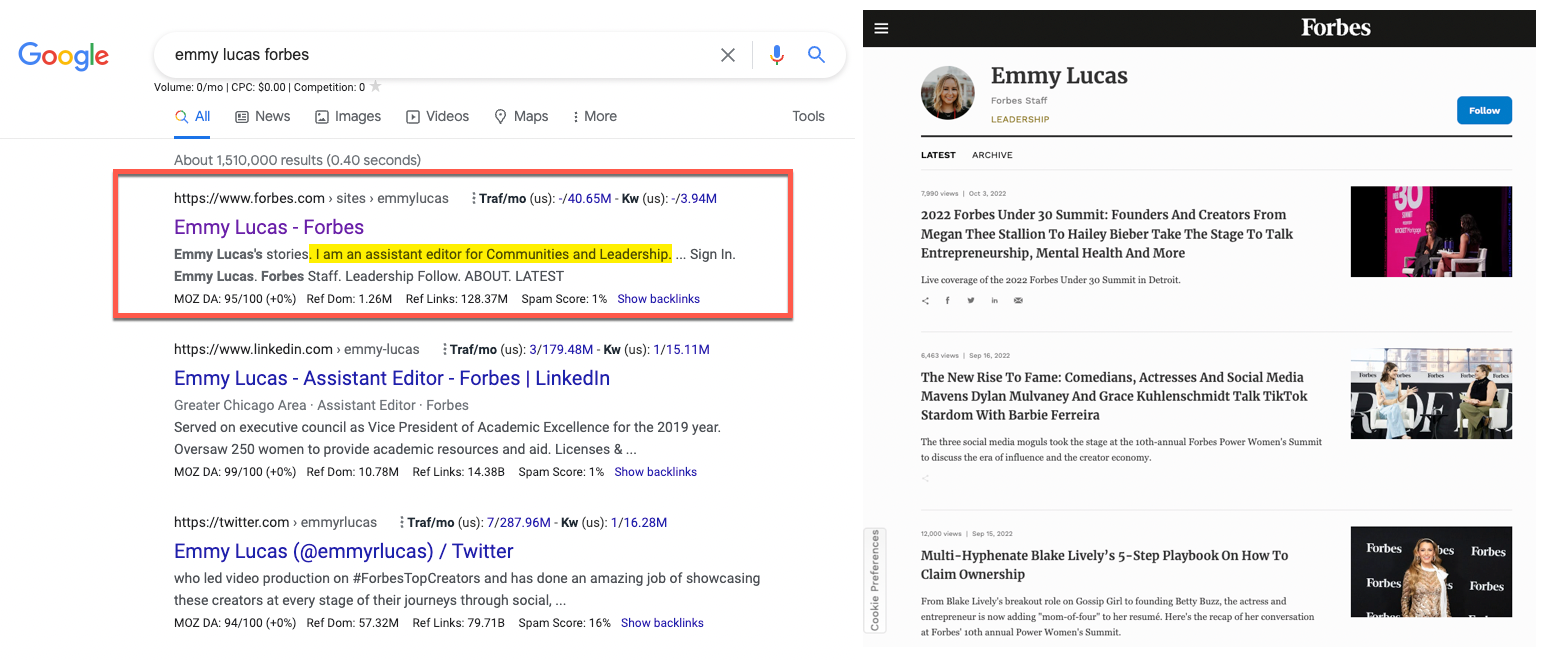
Task: Open The New Rise To Fame article
Action: pos(1114,396)
